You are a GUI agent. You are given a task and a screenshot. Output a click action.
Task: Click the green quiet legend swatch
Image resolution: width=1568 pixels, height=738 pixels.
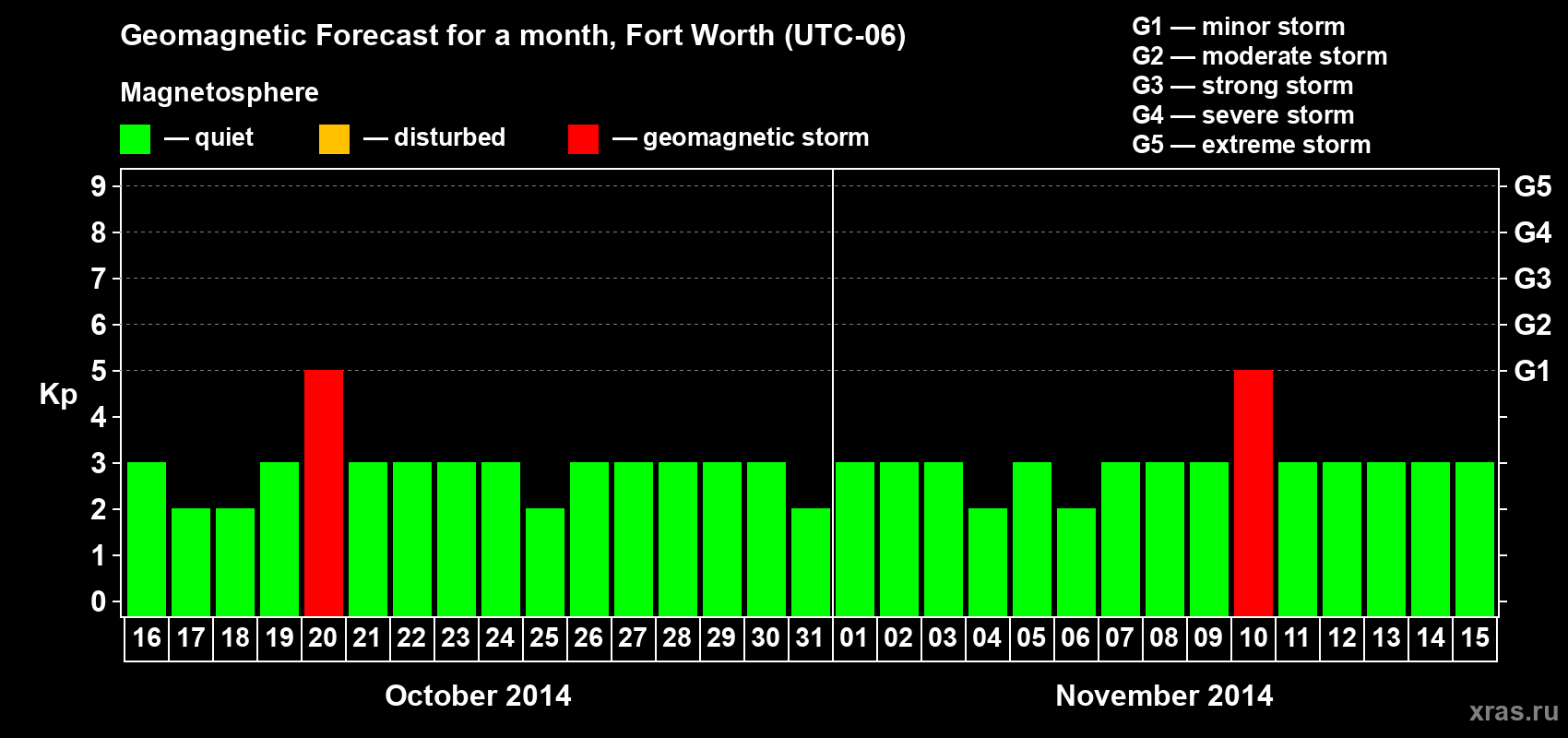136,139
